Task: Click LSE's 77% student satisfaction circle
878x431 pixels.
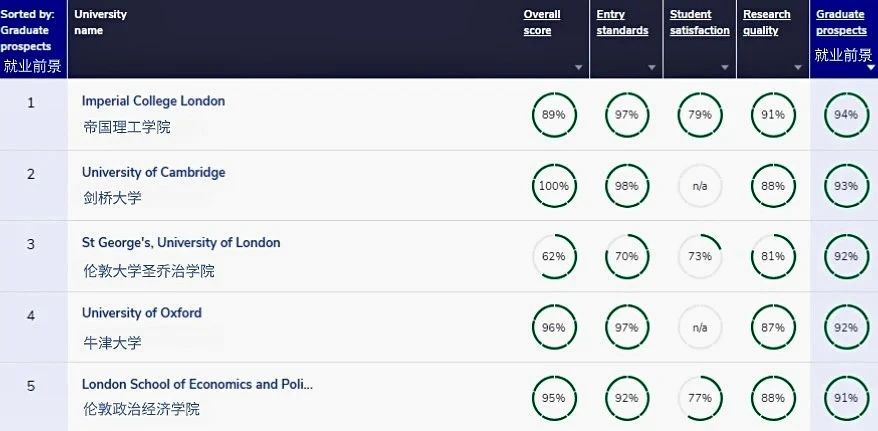Action: tap(700, 398)
